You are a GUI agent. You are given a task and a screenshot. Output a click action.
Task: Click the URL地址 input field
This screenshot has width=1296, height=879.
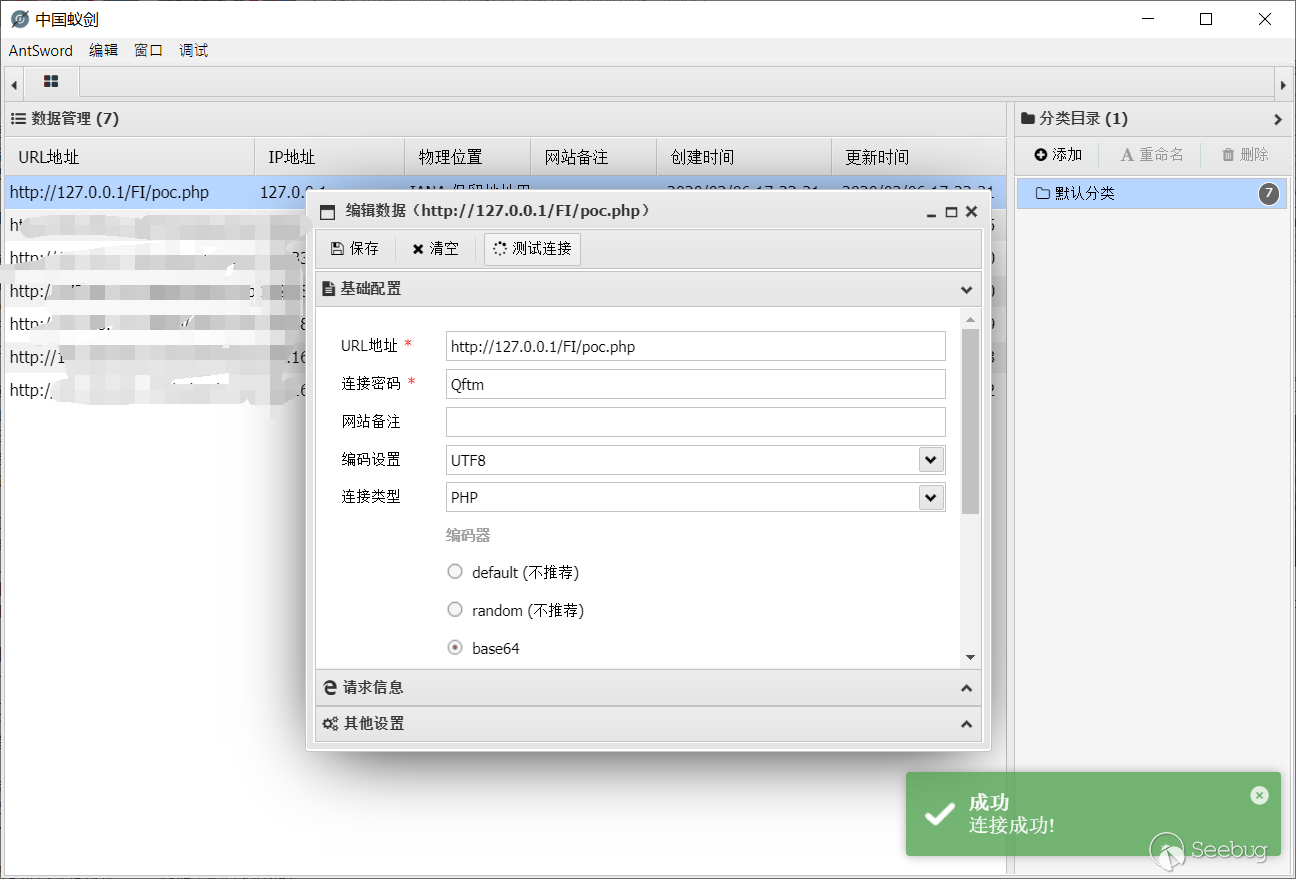tap(695, 346)
